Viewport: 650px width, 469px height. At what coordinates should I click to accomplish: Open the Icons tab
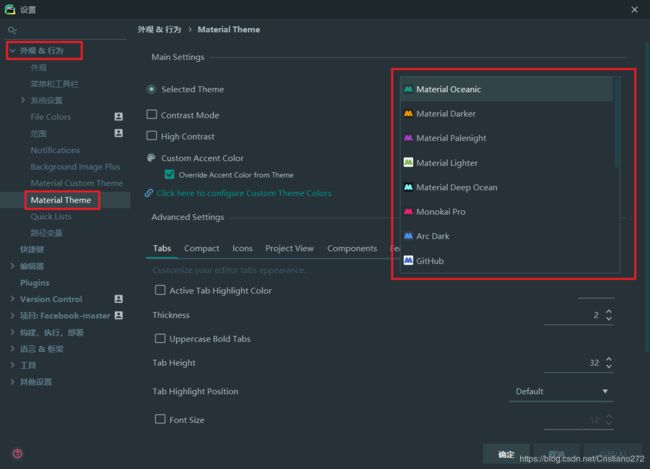click(242, 248)
